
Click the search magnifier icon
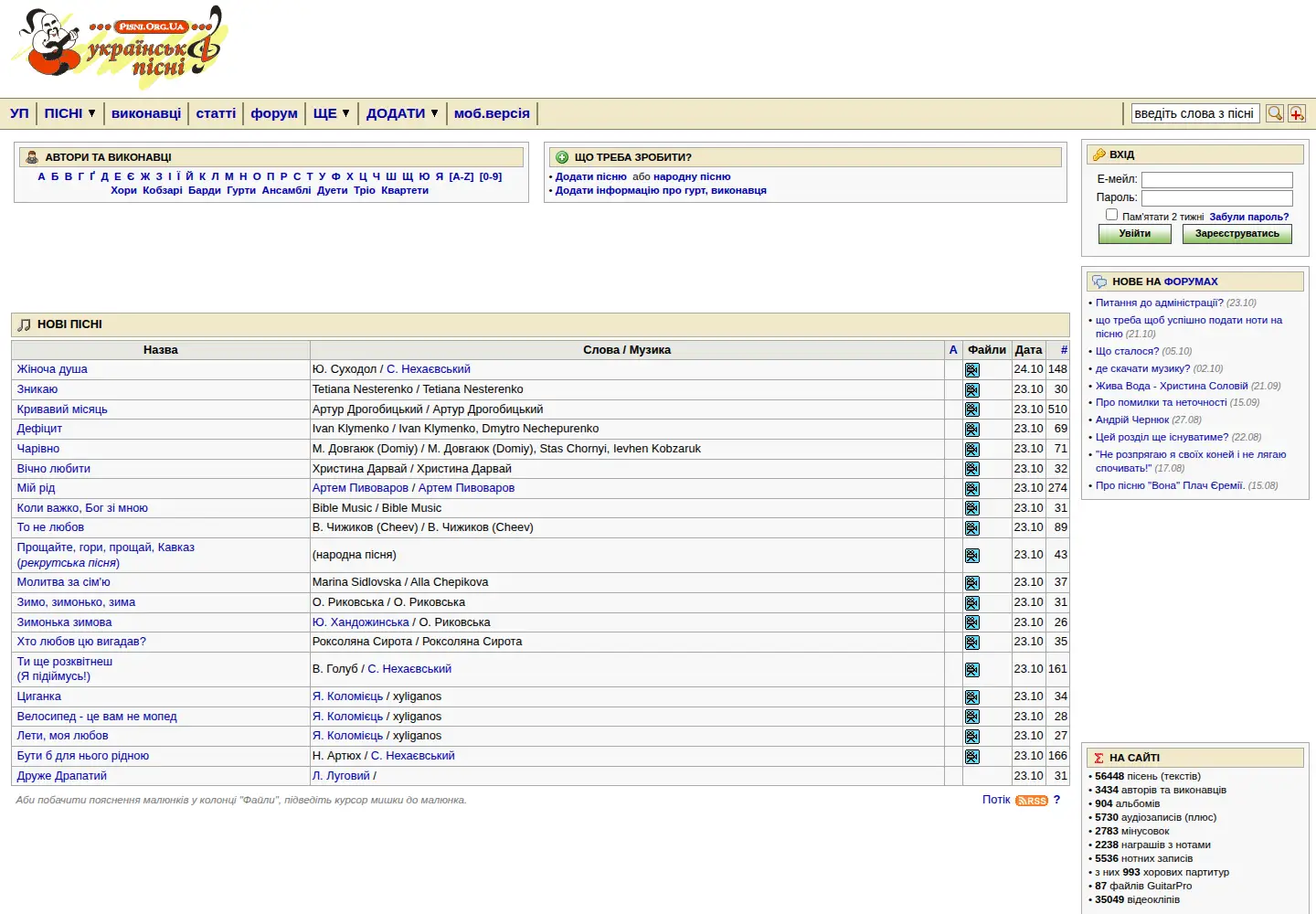(x=1275, y=113)
